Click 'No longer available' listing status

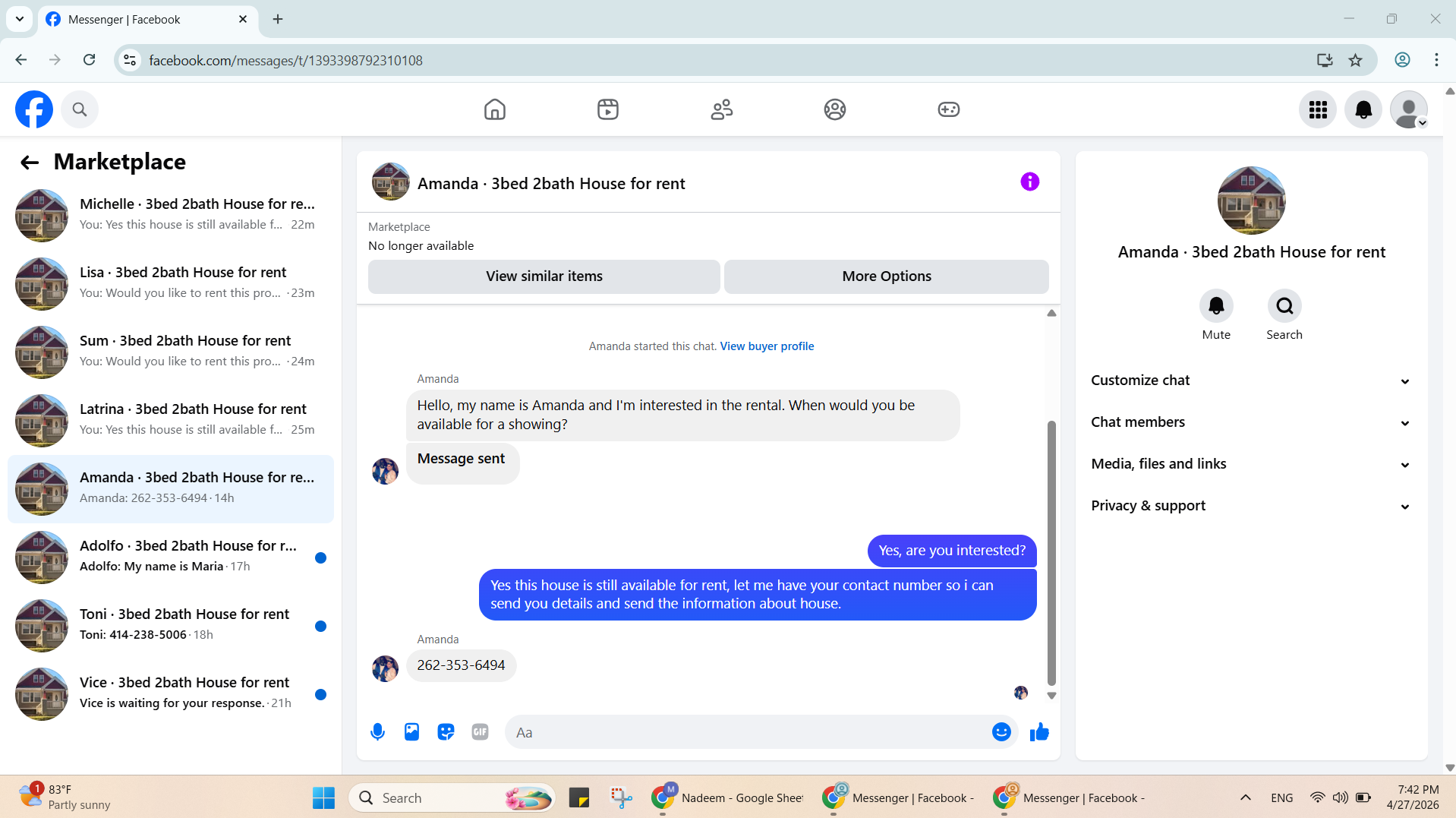point(421,246)
